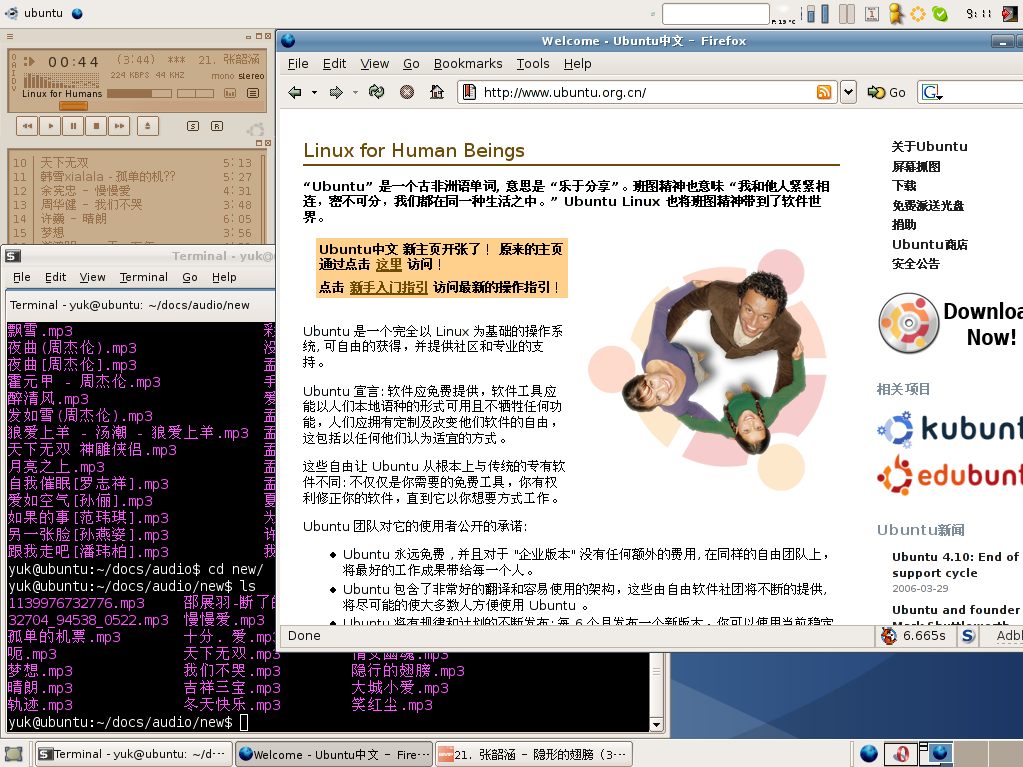Screen dimensions: 1023x767
Task: Toggle repeat (R) in audio player
Action: coord(217,126)
